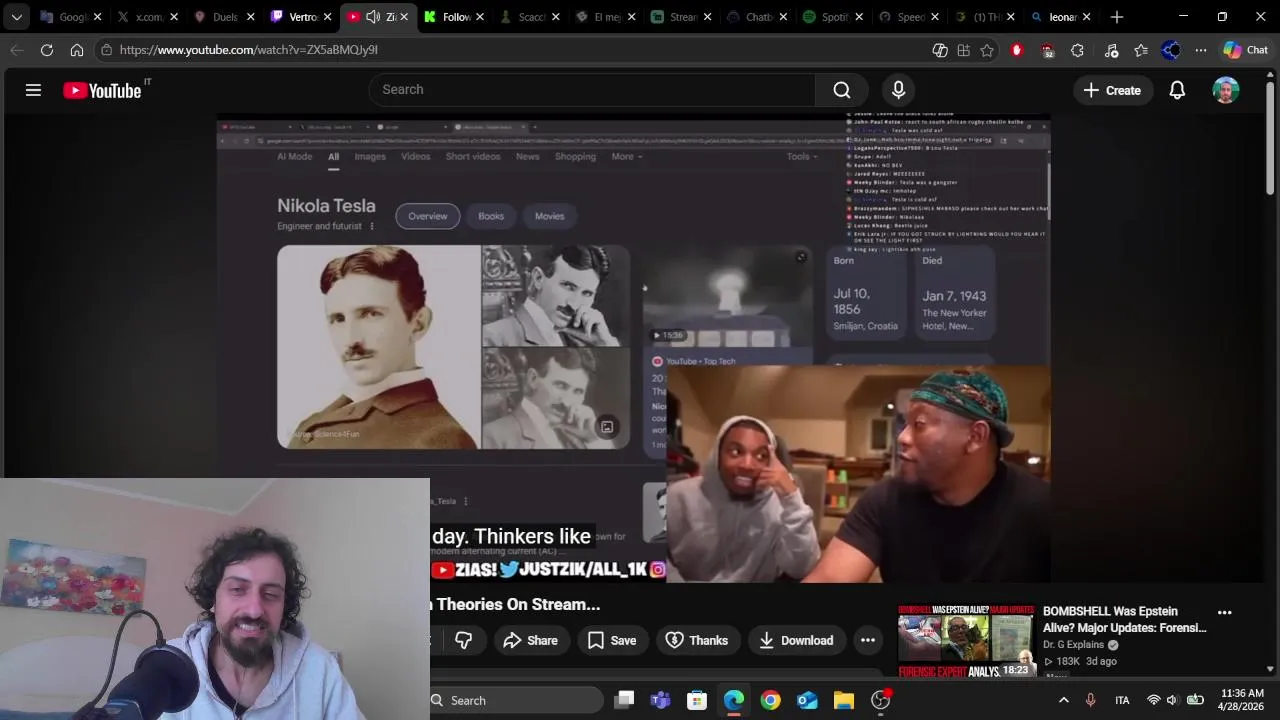1280x720 pixels.
Task: Toggle dislike on the video
Action: pos(463,640)
